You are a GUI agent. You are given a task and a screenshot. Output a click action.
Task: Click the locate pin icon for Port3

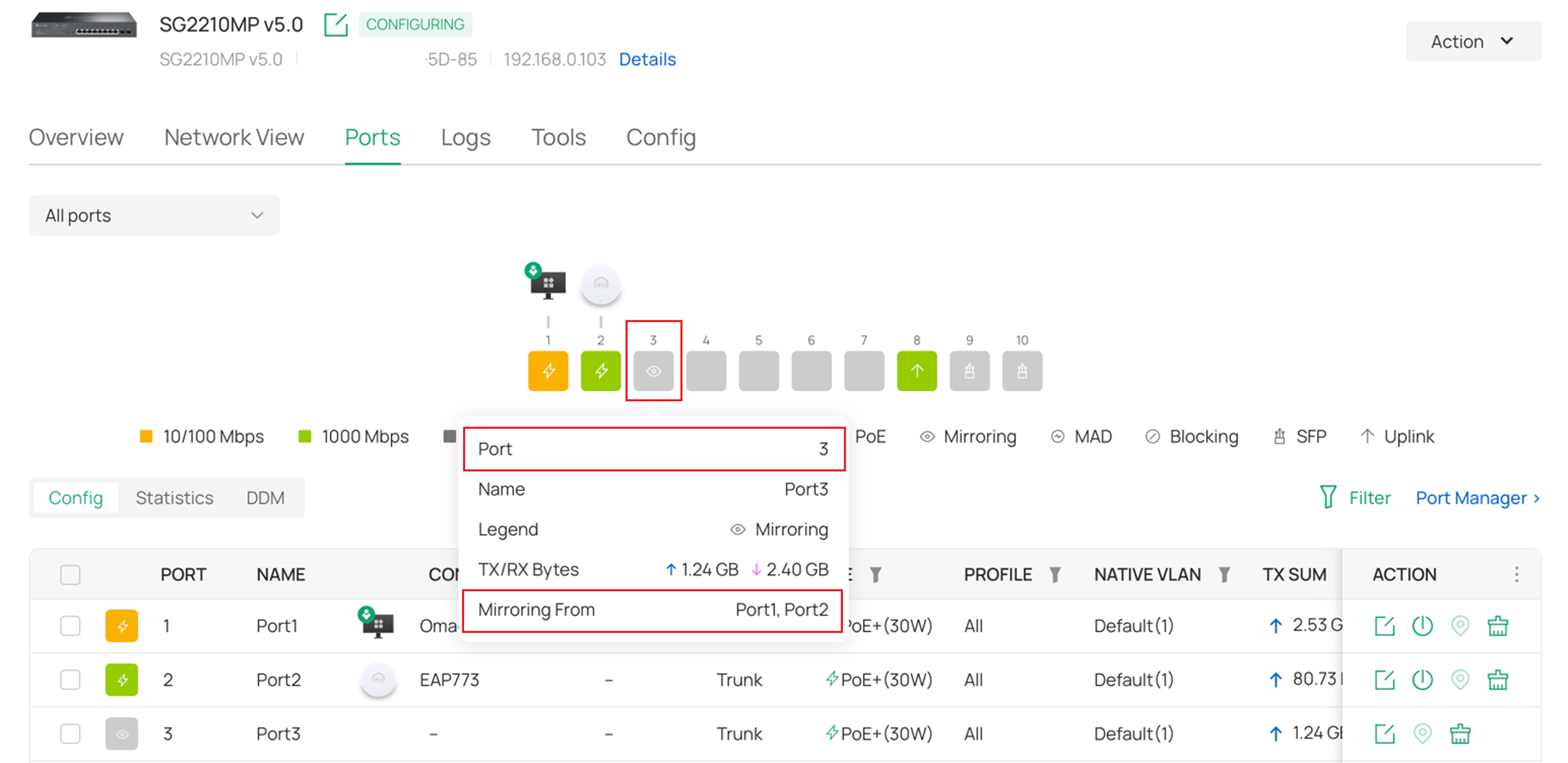1422,733
